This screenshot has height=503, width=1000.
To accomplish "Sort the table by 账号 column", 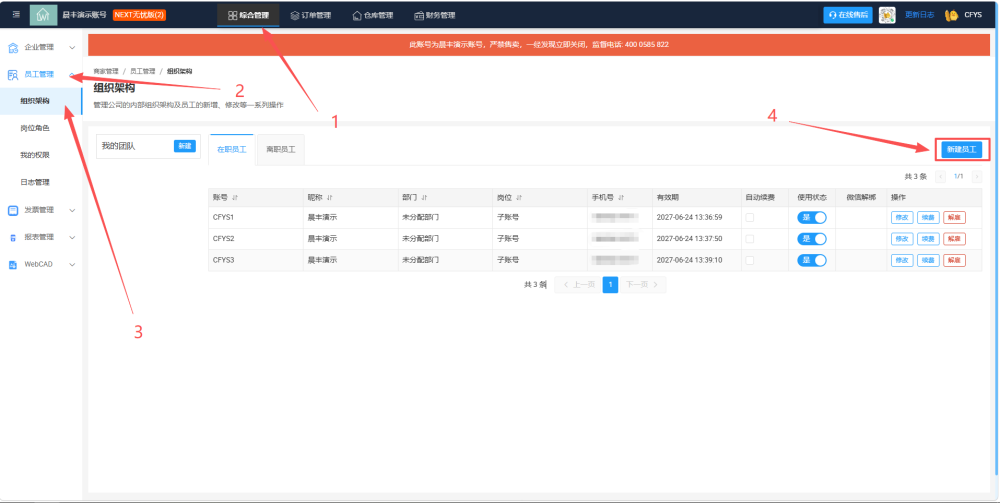I will [235, 198].
